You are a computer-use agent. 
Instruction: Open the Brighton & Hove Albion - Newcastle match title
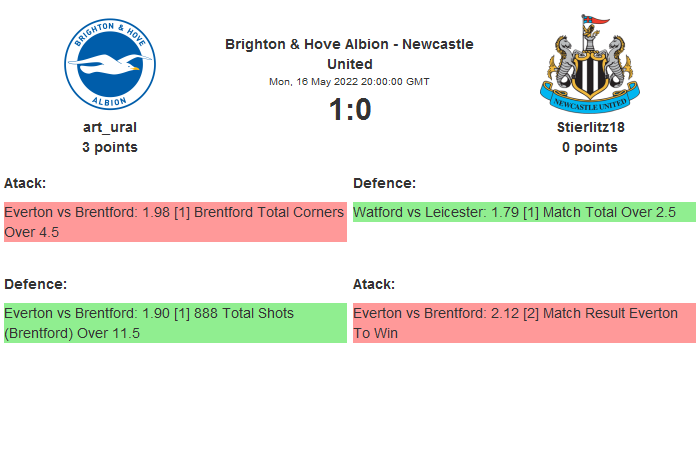(x=349, y=53)
